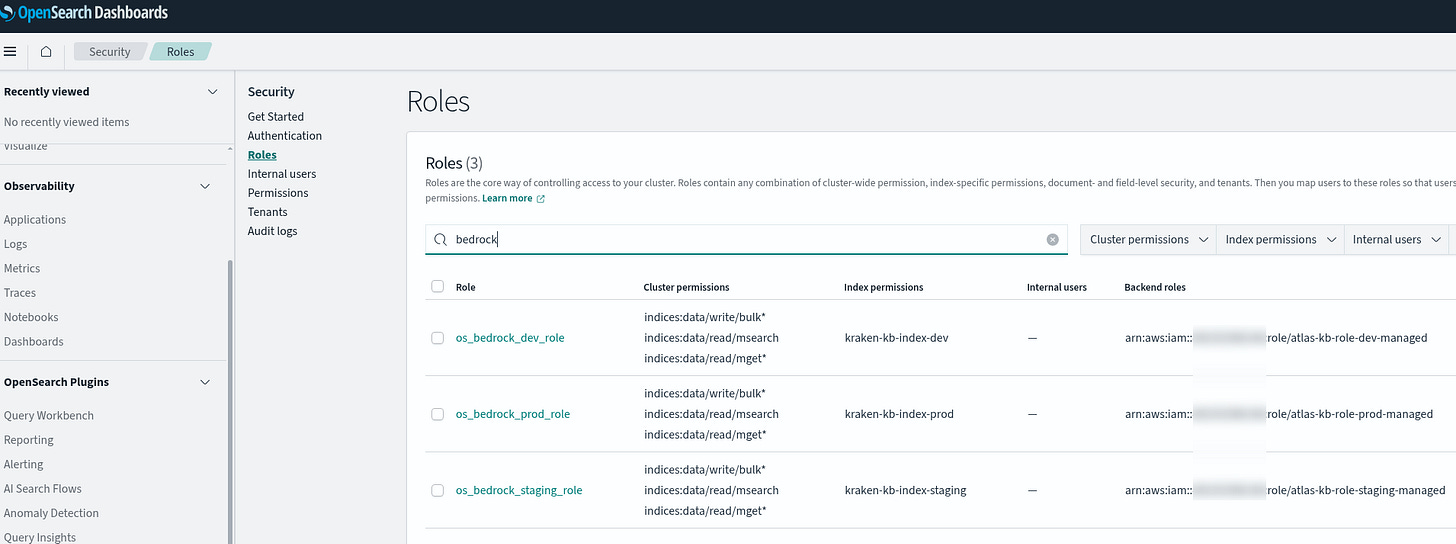Screen dimensions: 1456x544
Task: Check the os_bedrock_dev_role row
Action: pos(437,338)
